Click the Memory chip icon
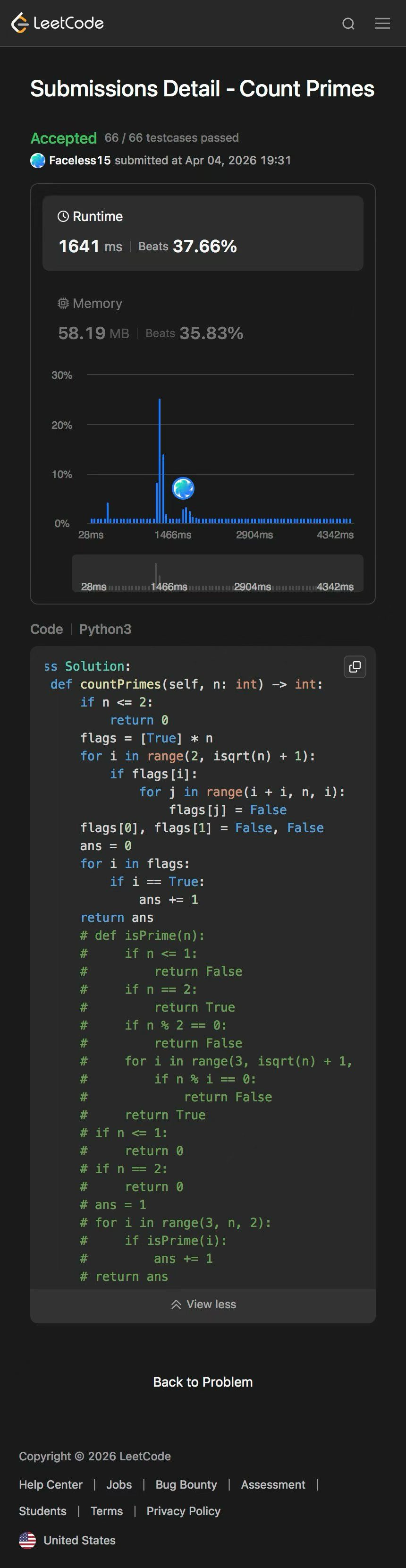The width and height of the screenshot is (406, 1568). coord(63,303)
